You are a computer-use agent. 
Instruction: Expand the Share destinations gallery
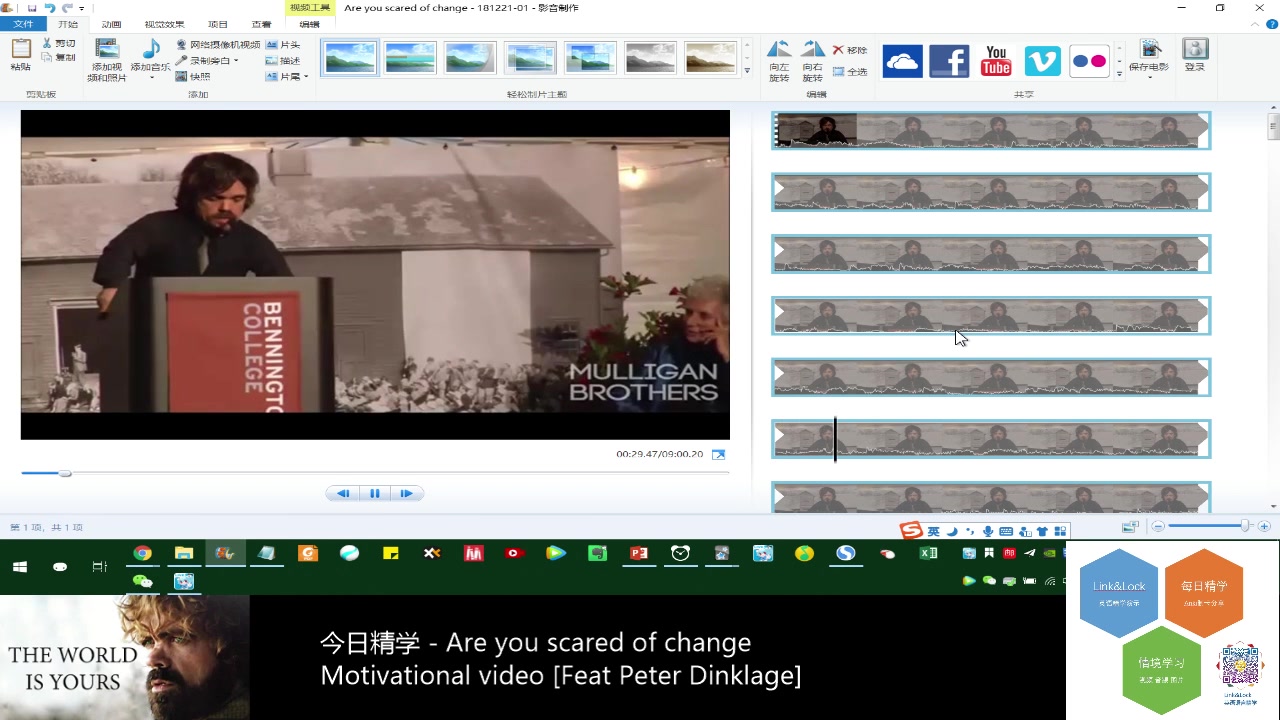(1119, 73)
